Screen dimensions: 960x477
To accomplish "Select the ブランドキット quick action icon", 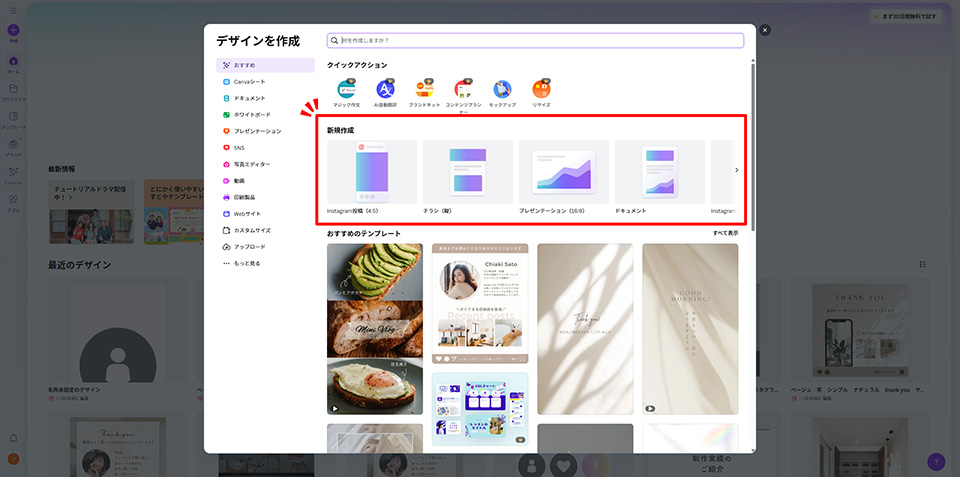I will tap(424, 89).
